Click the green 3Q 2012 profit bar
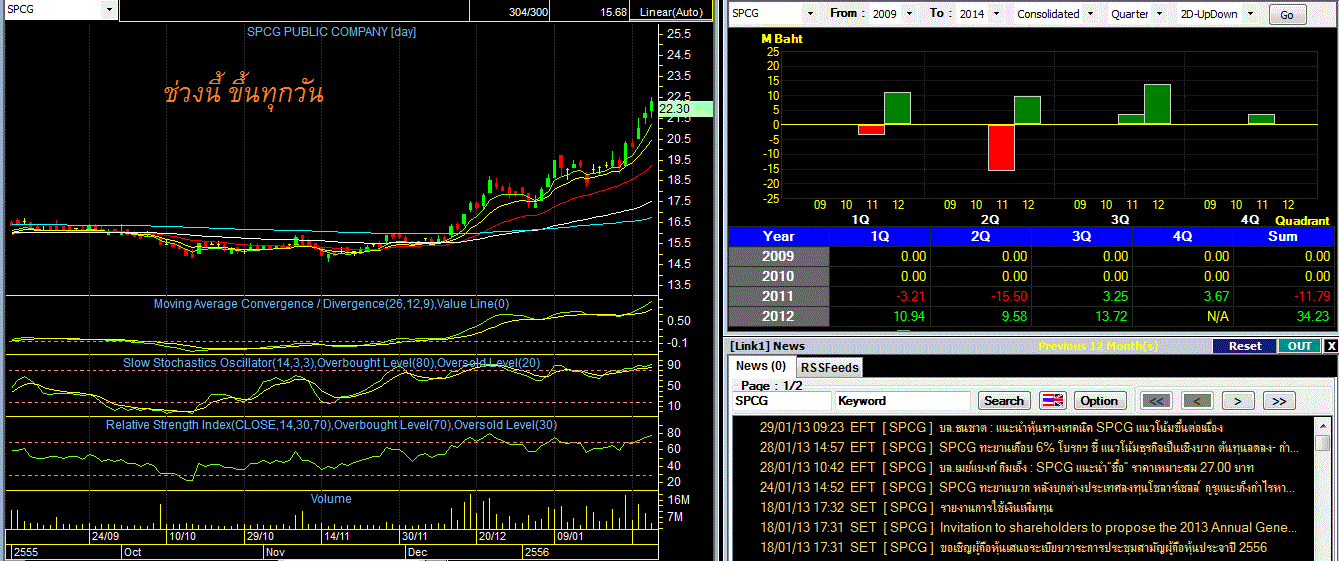This screenshot has height=561, width=1339. tap(1157, 104)
